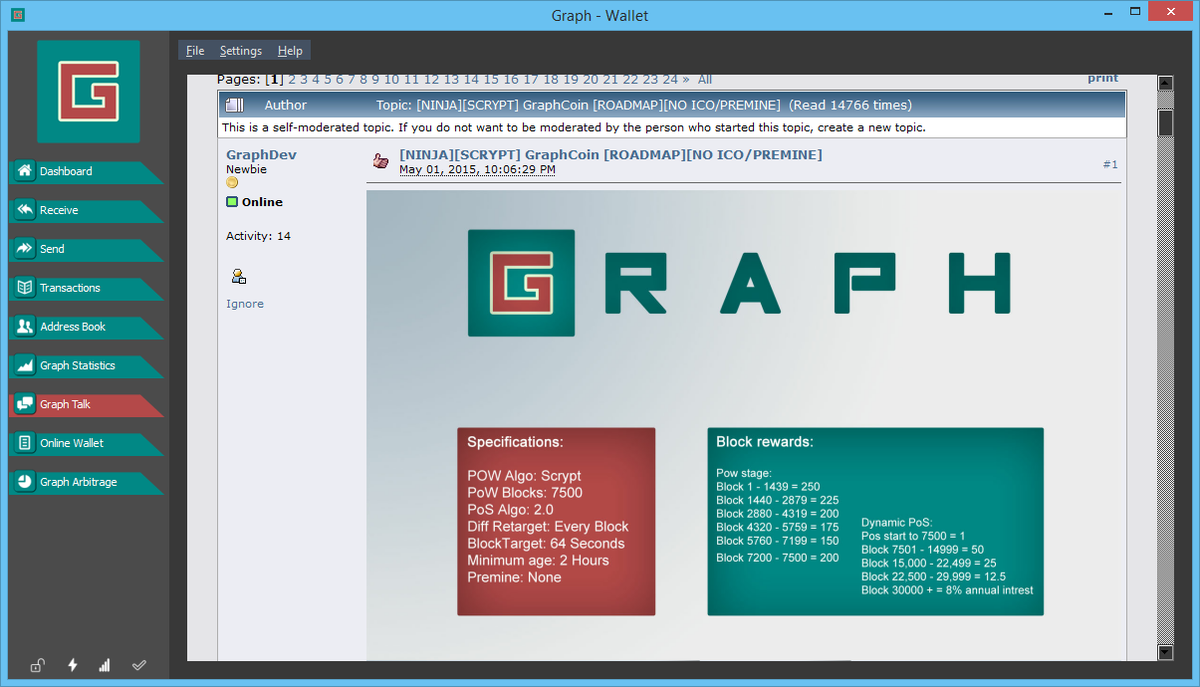The width and height of the screenshot is (1200, 687).
Task: Click 'Premine: None' line
Action: pos(514,578)
